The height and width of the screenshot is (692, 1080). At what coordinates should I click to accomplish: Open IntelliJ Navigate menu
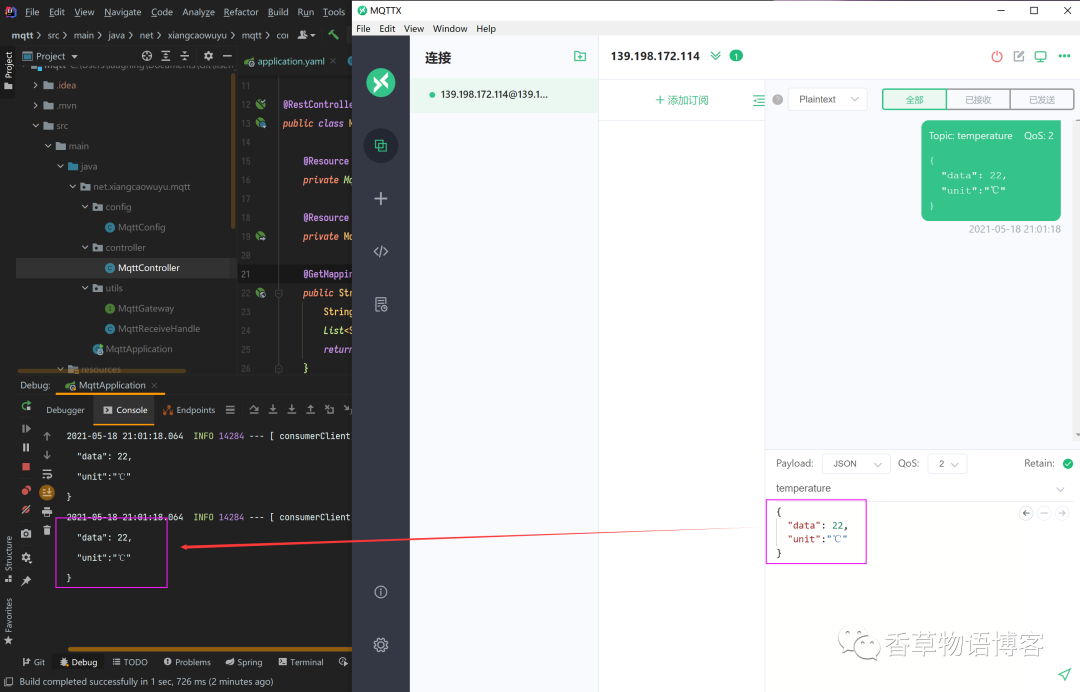click(123, 12)
